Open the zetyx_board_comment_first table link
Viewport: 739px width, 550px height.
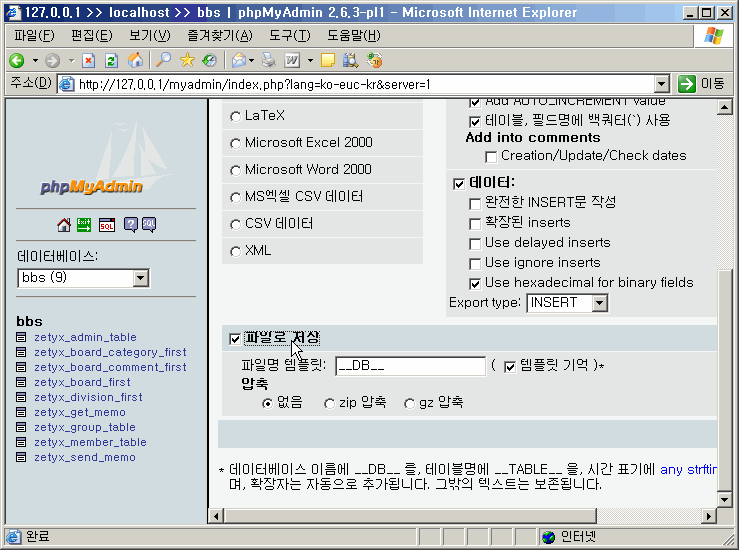pos(110,367)
